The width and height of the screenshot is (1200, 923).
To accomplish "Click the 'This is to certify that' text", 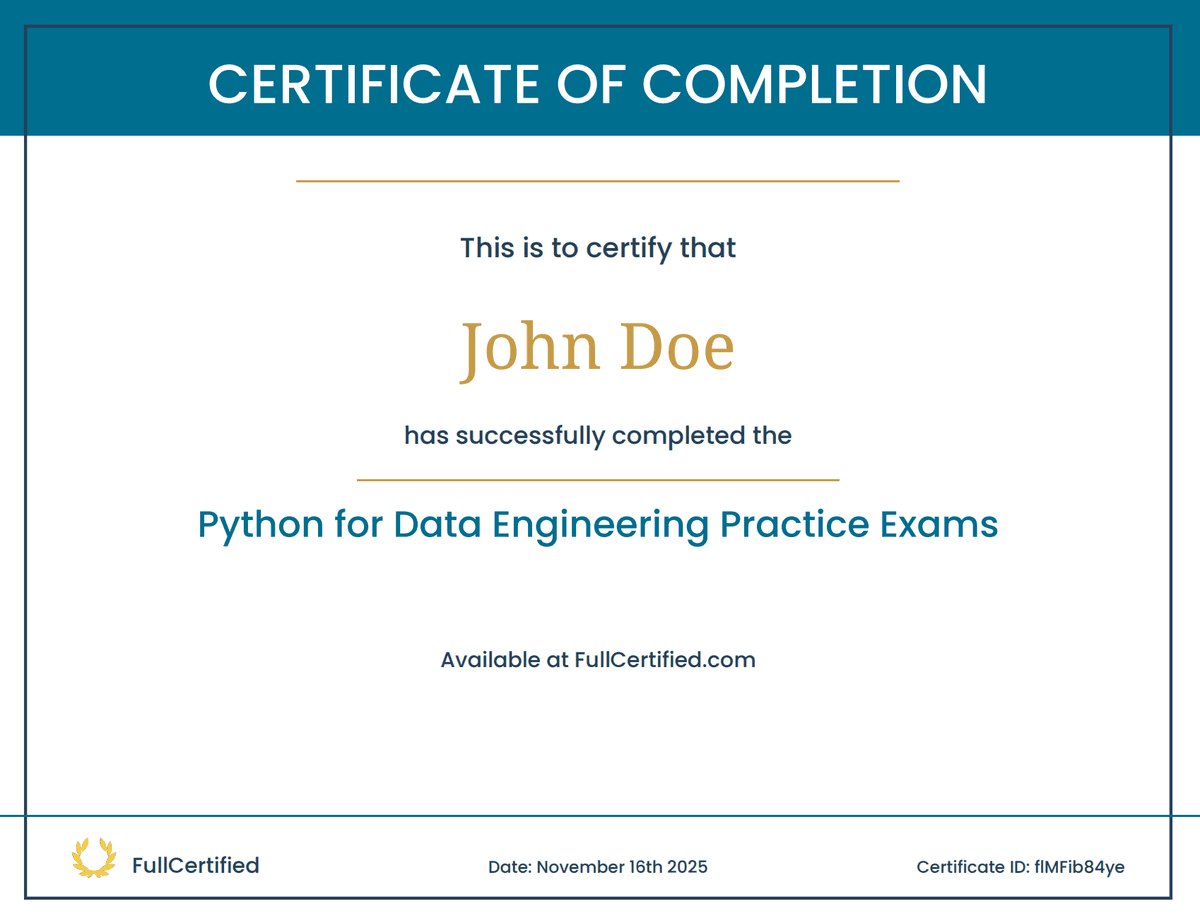I will (x=597, y=248).
